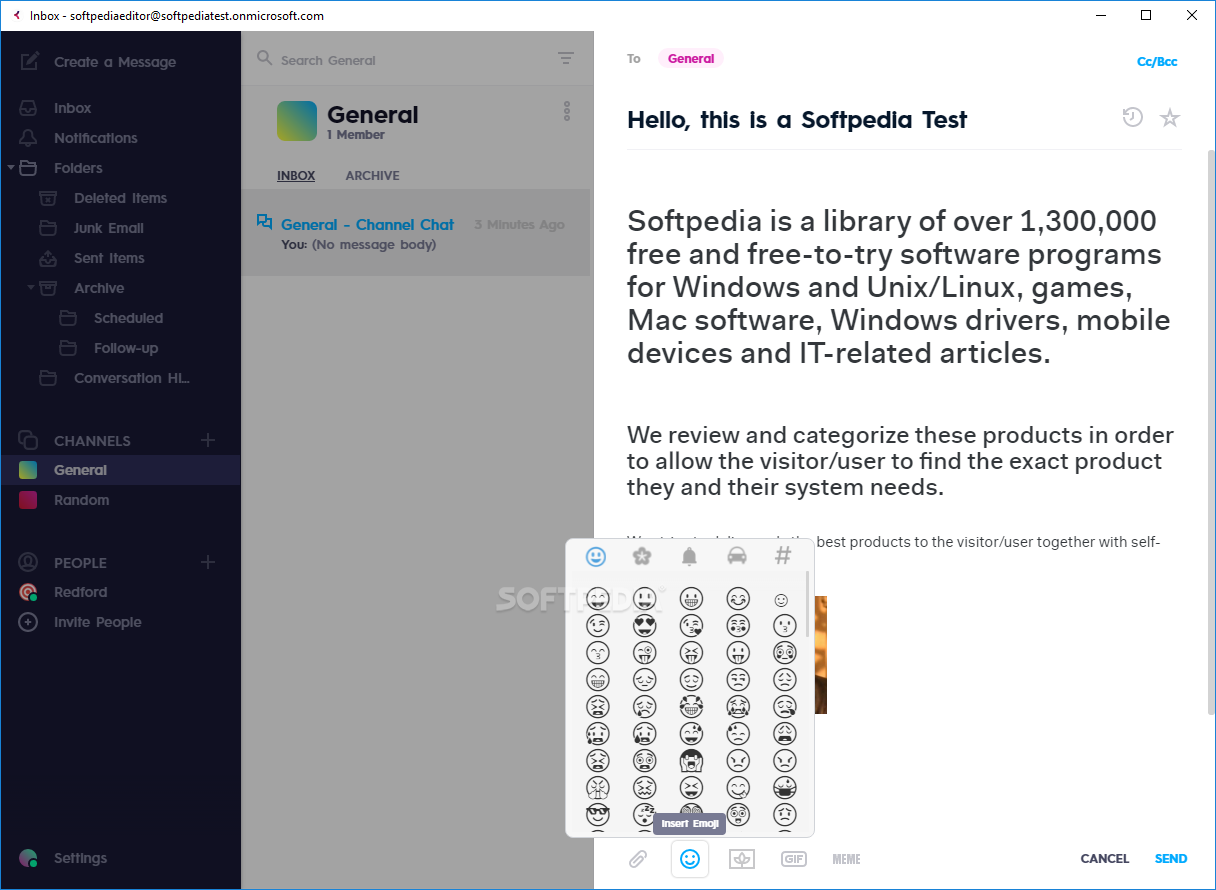Click the General channel gradient avatar
Viewport: 1216px width, 890px height.
(297, 121)
